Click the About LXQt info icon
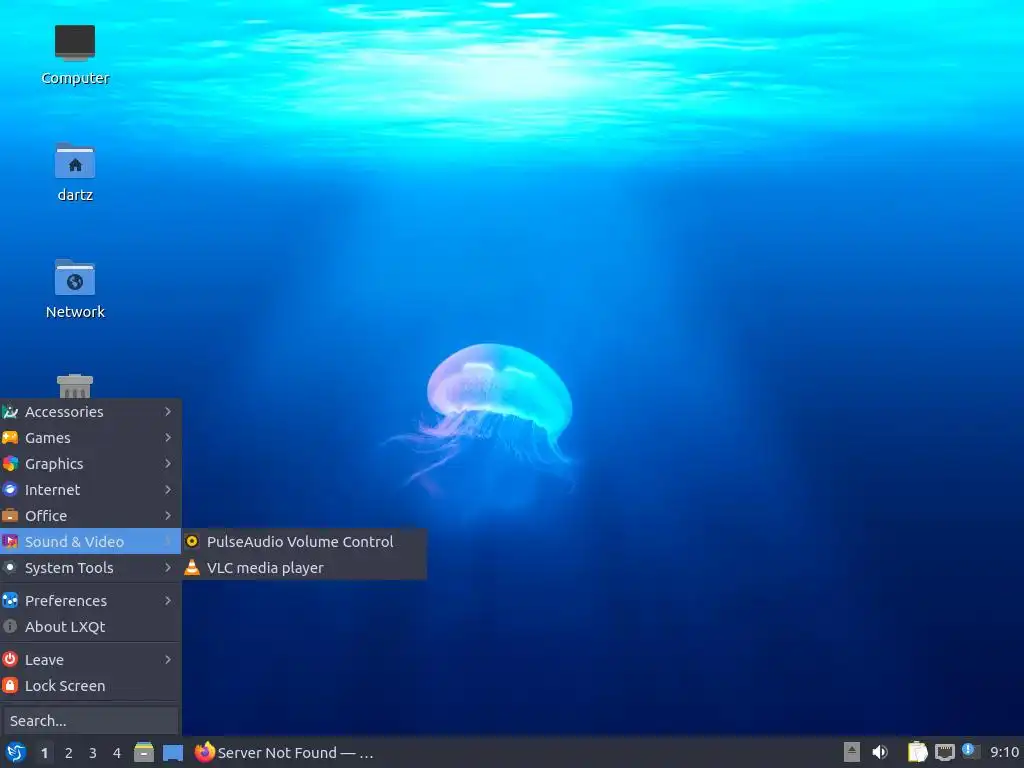This screenshot has height=768, width=1024. point(10,626)
